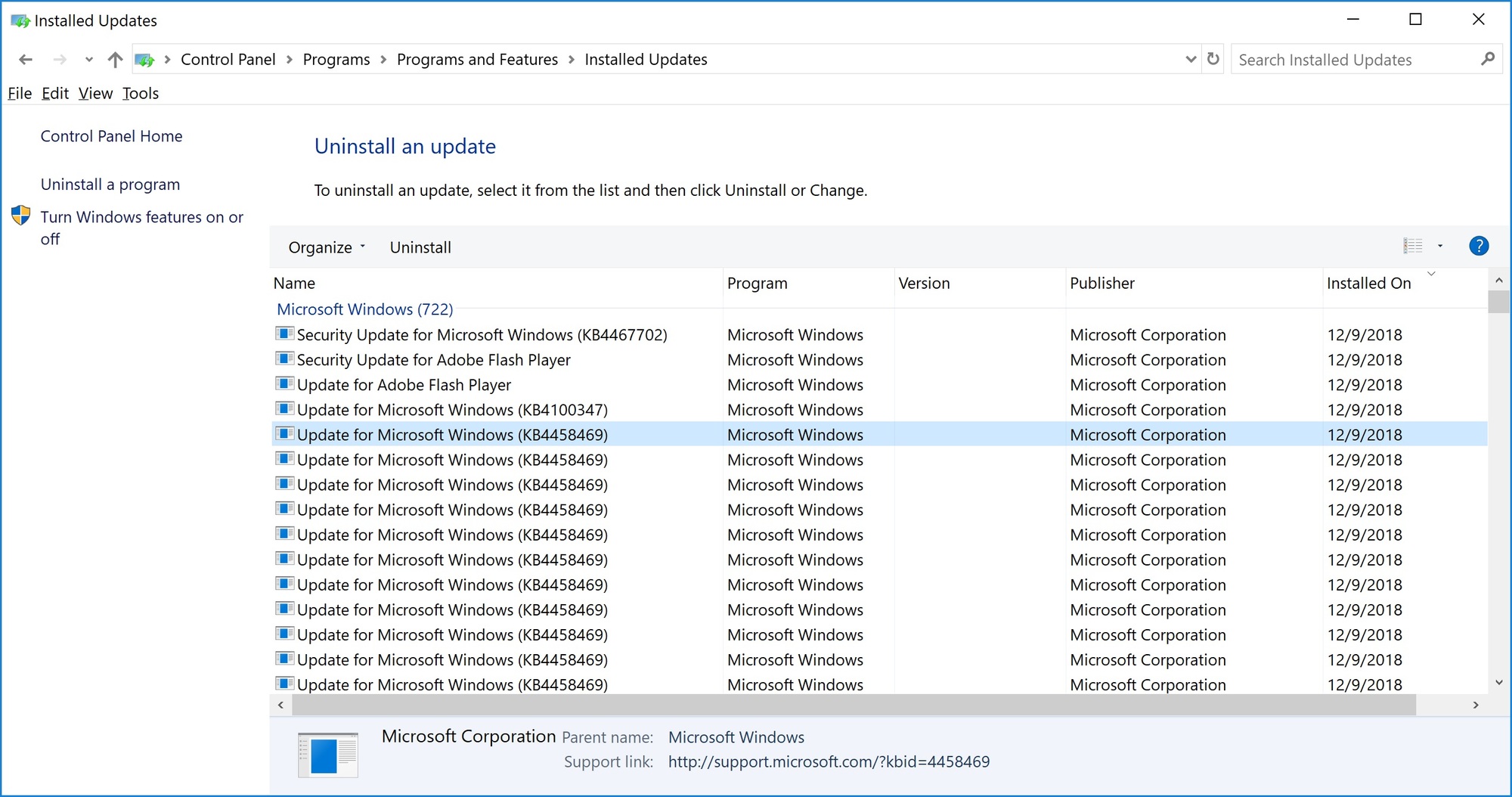Image resolution: width=1512 pixels, height=797 pixels.
Task: Click the Installed Updates title bar icon
Action: pyautogui.click(x=20, y=20)
